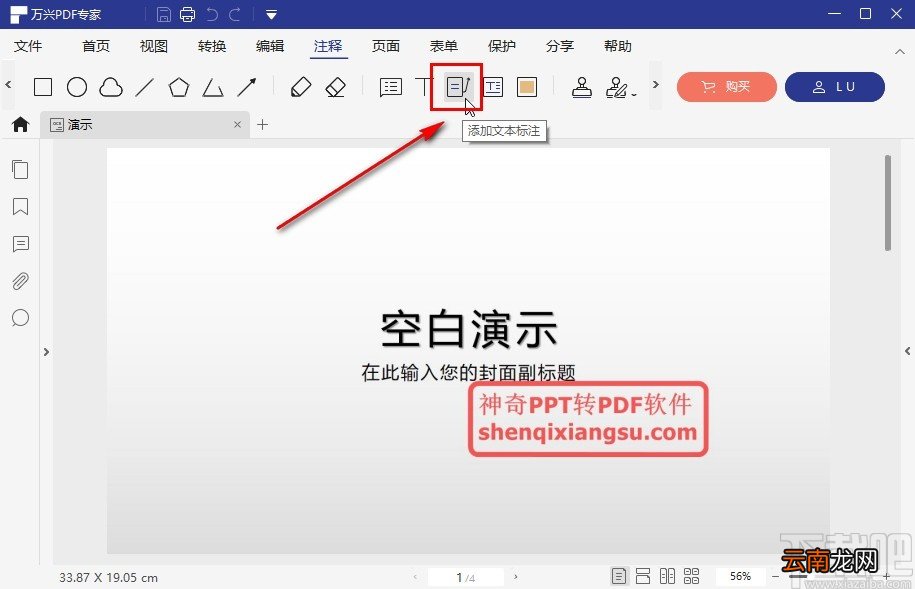915x589 pixels.
Task: Click the redo arrow icon
Action: click(235, 15)
